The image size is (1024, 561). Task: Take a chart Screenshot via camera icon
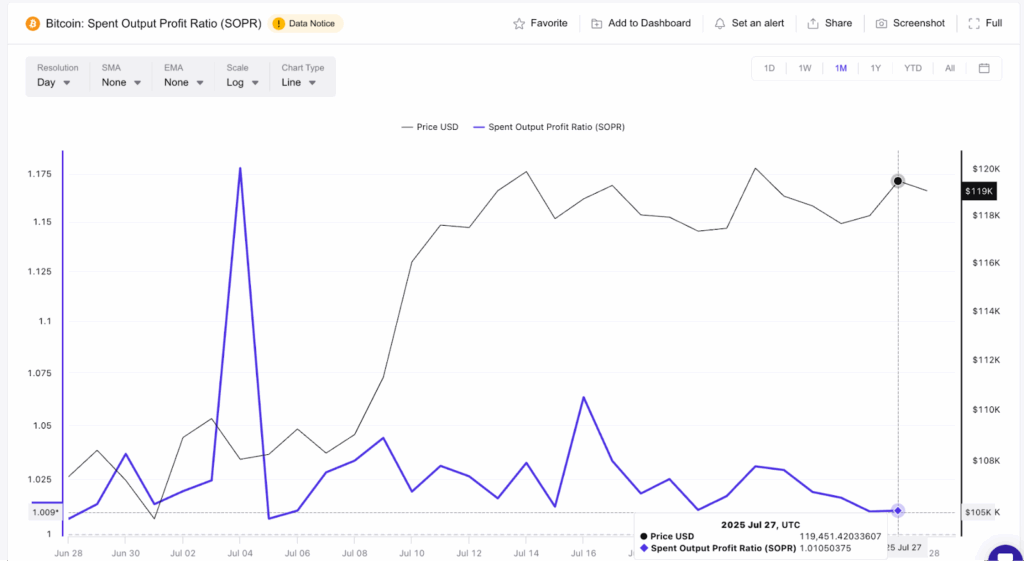pos(881,23)
